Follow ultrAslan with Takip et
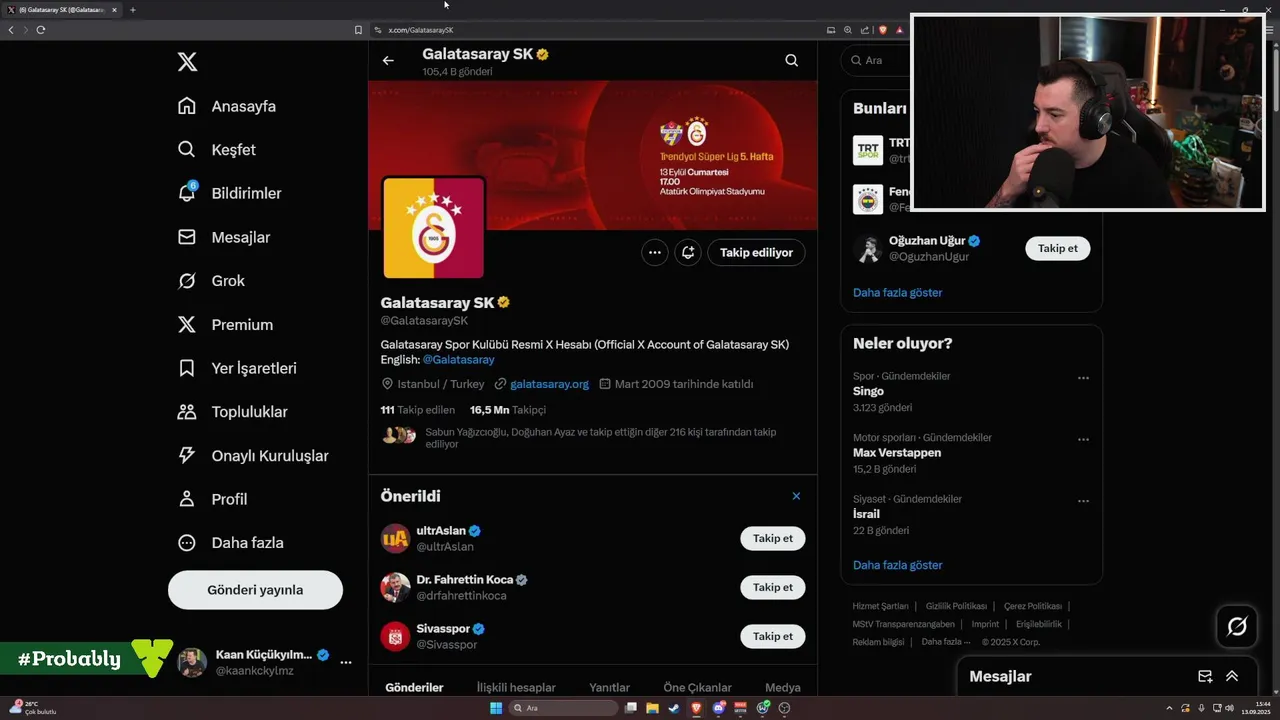This screenshot has height=720, width=1280. pos(772,538)
